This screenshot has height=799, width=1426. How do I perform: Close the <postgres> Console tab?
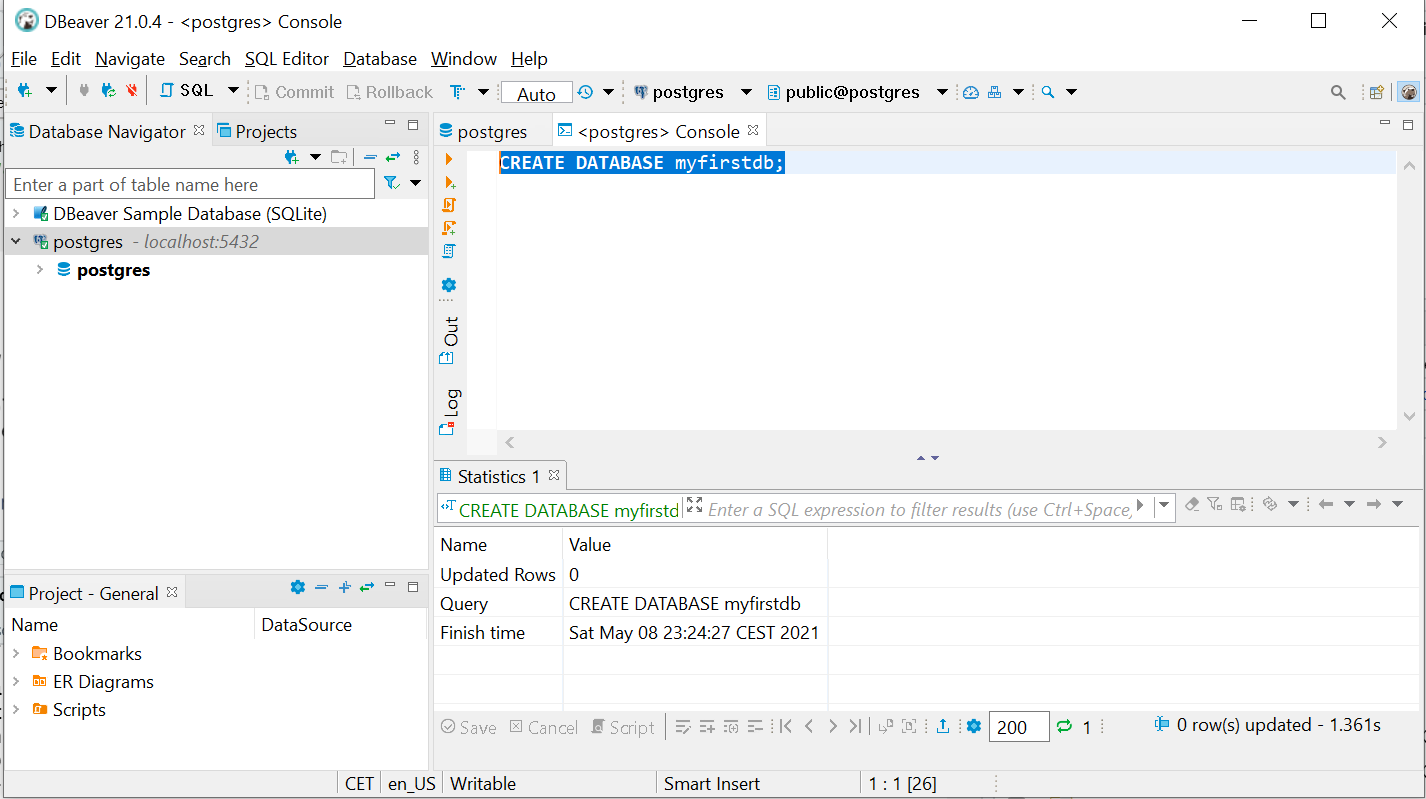753,130
